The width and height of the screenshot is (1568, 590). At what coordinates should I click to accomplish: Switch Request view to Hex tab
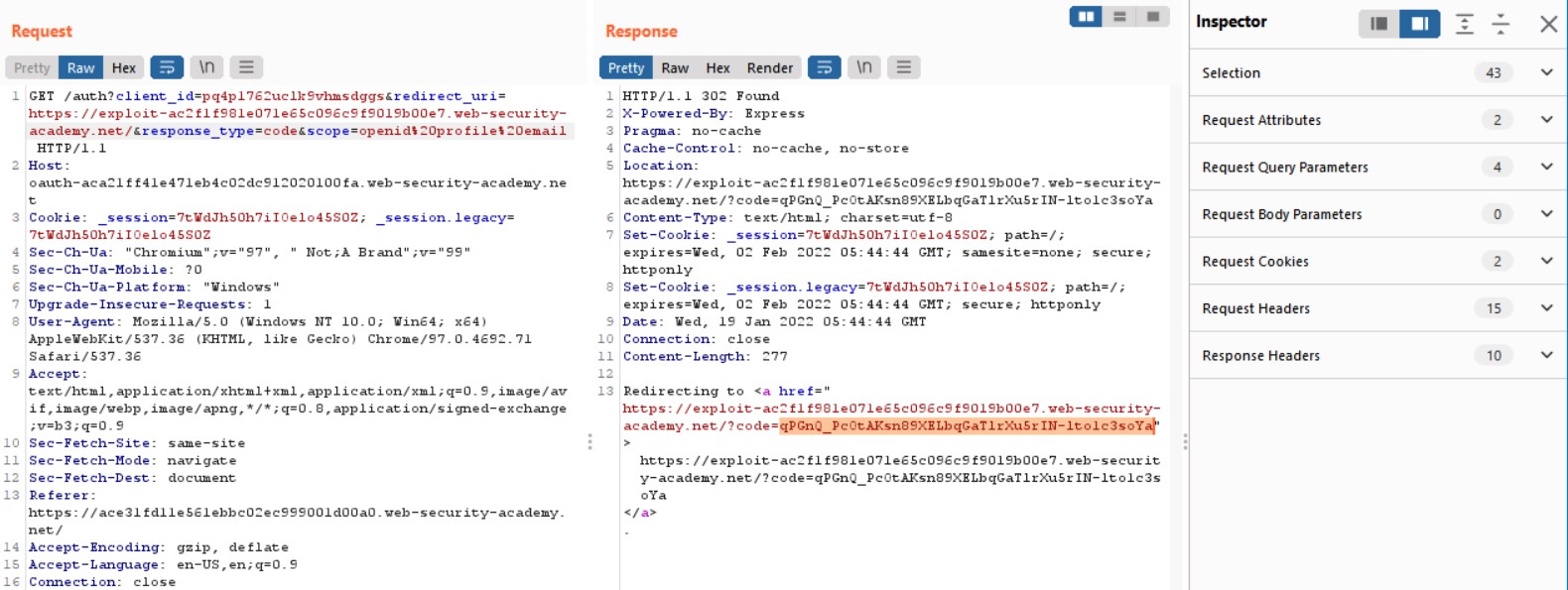pos(124,67)
